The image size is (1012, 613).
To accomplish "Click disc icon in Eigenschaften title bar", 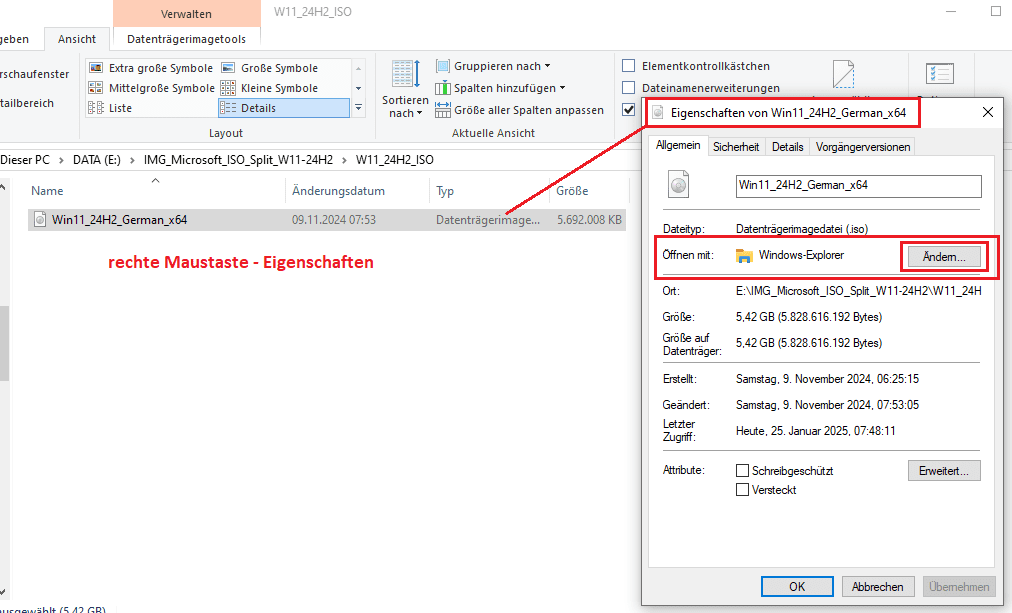I will click(x=658, y=113).
